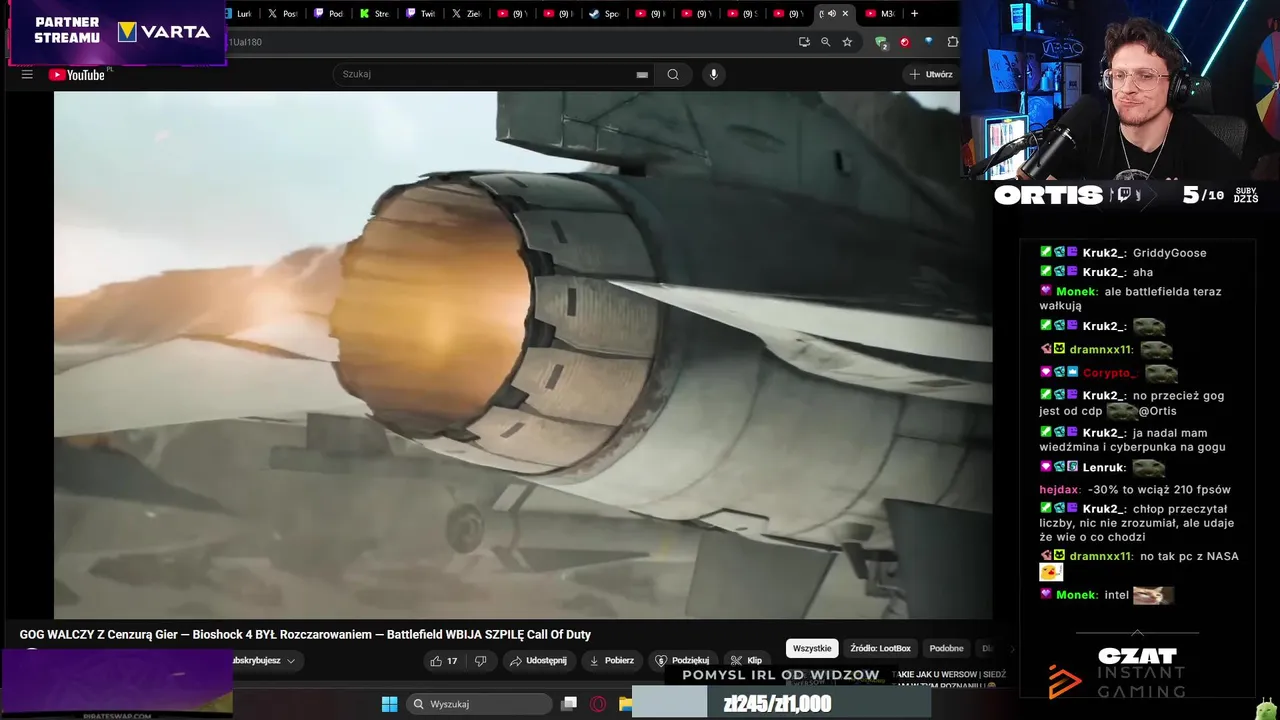Open the red circular extension icon
The height and width of the screenshot is (720, 1280).
pyautogui.click(x=905, y=42)
